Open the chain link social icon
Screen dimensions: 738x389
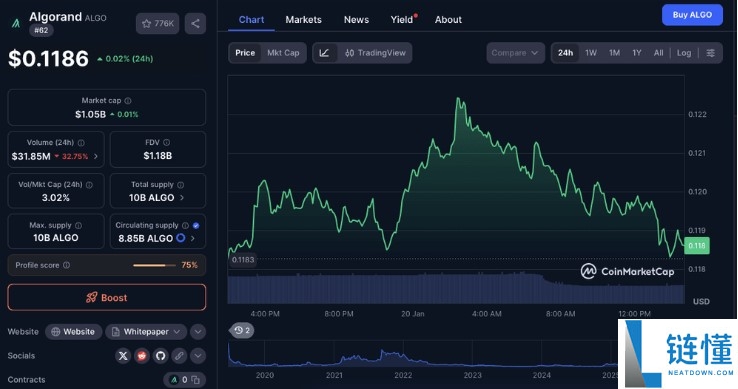(x=179, y=356)
